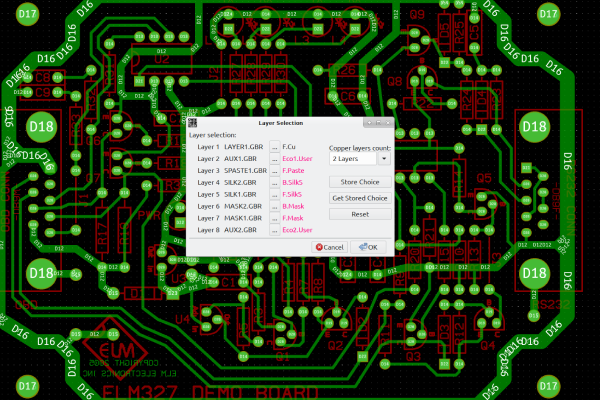Click the F.Paste layer name
Screen dimensions: 600x400
click(x=293, y=170)
